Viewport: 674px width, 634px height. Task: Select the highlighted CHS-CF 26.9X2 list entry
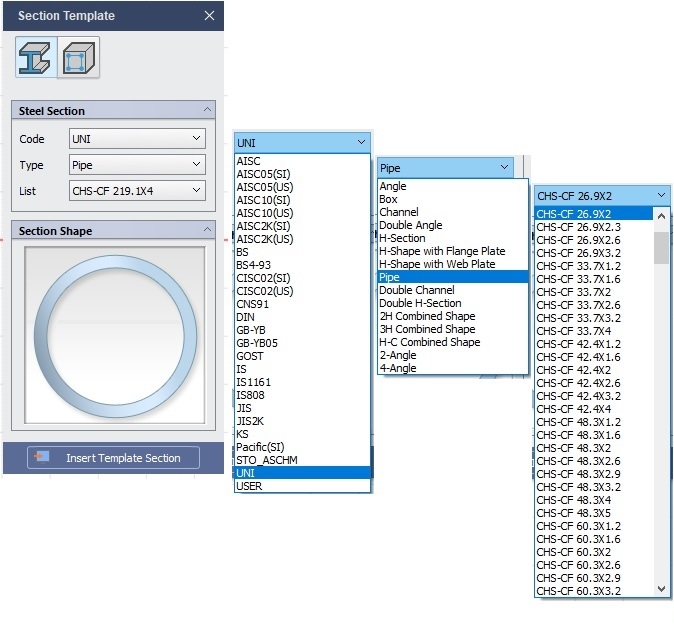pyautogui.click(x=594, y=214)
